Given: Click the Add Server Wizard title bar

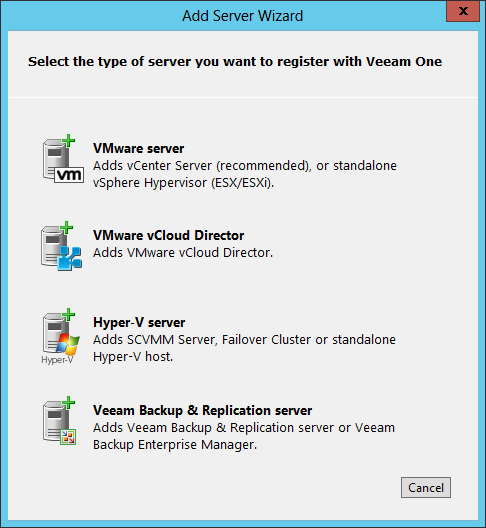Looking at the screenshot, I should (x=242, y=16).
